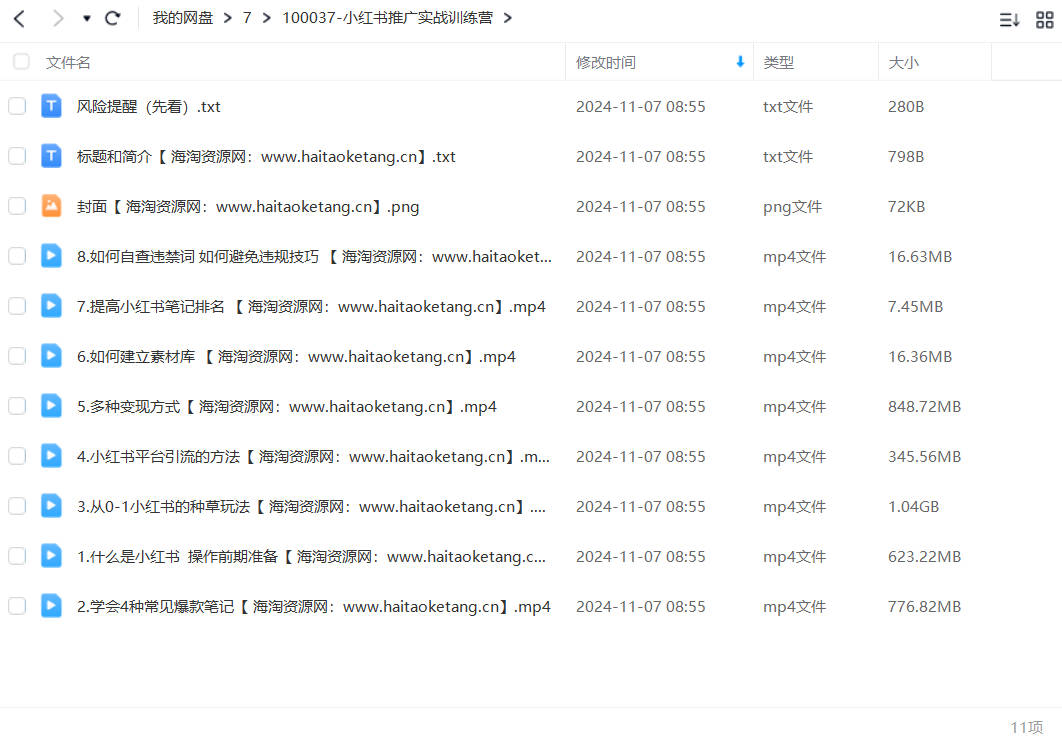
Task: Select file name 5.多种变现方式 mp4
Action: [x=286, y=407]
